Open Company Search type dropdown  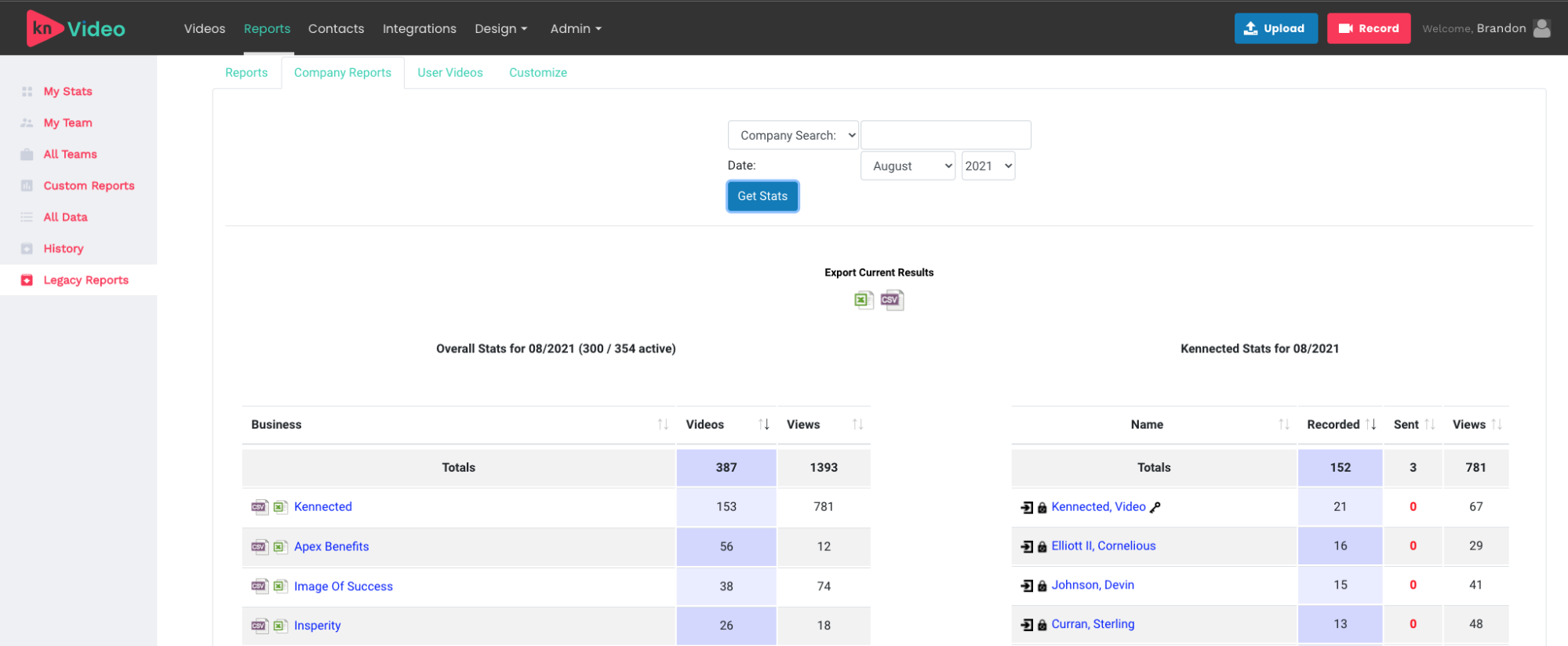coord(793,135)
